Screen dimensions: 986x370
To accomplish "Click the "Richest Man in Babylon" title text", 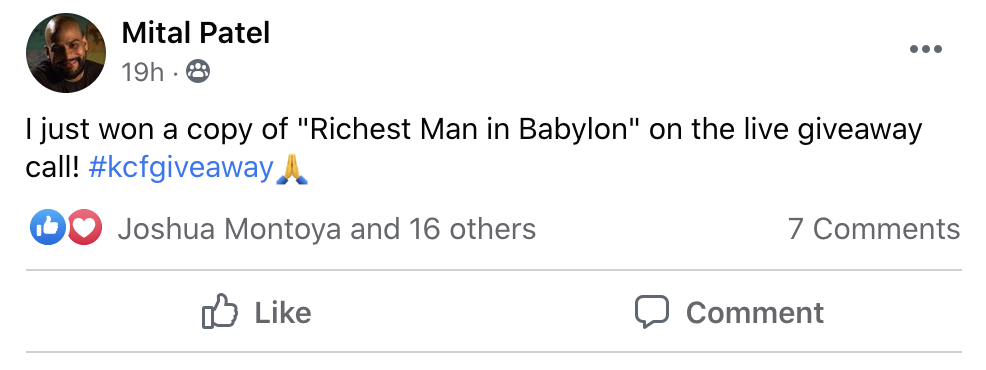I will tap(467, 130).
